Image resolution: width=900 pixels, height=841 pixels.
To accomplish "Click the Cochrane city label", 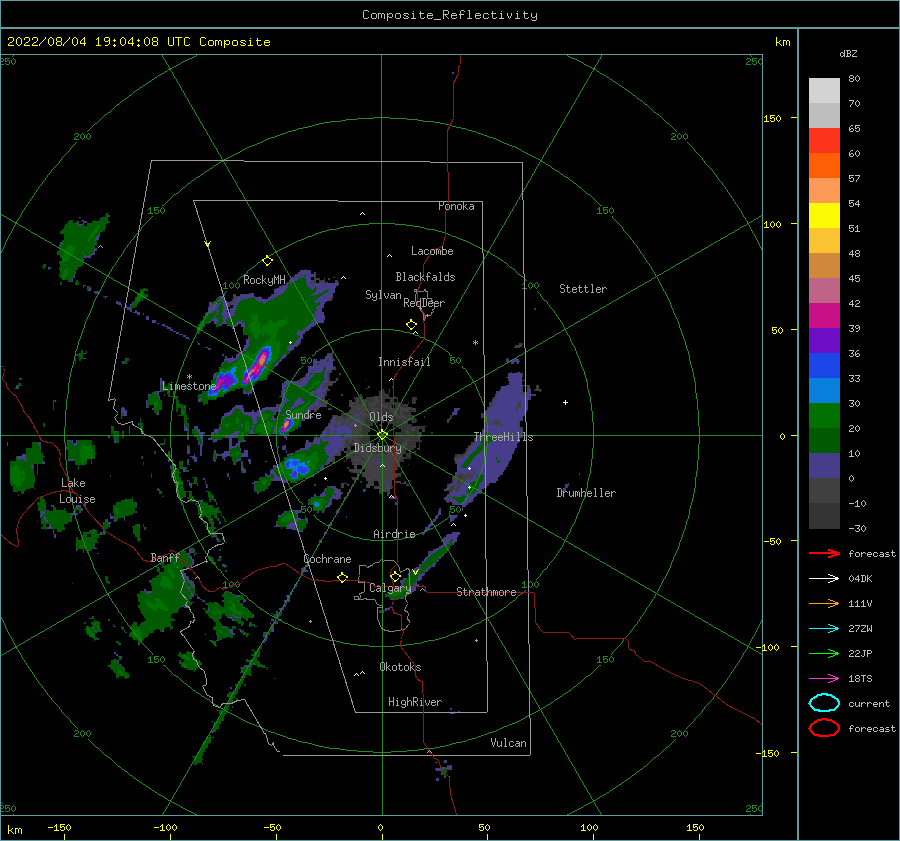I will (x=327, y=559).
